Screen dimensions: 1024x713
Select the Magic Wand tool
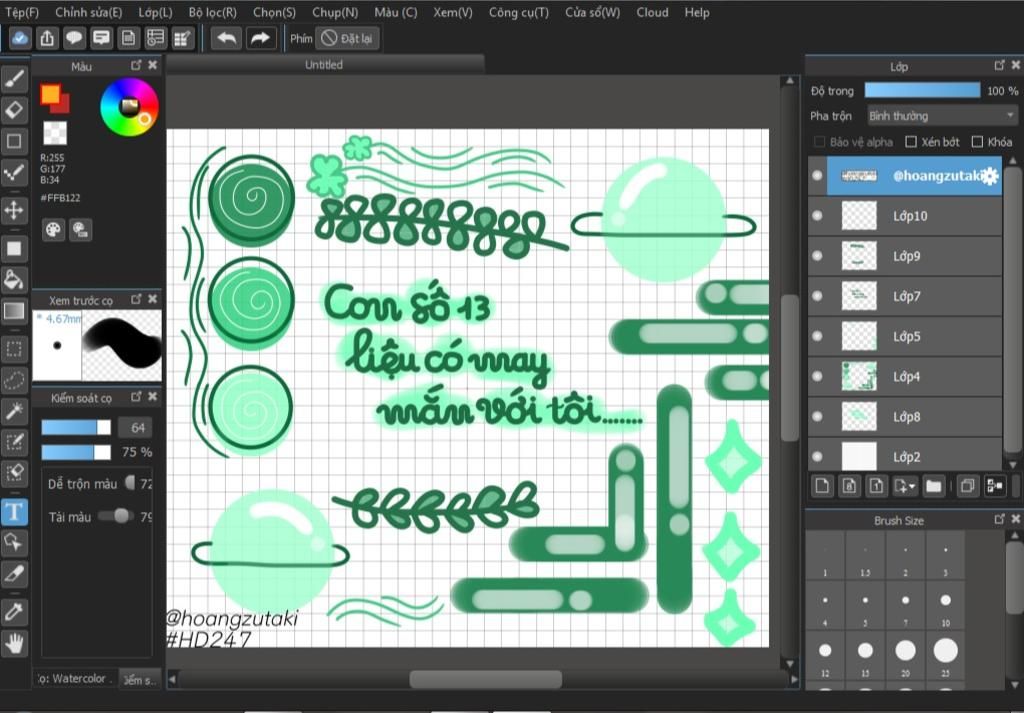(14, 411)
